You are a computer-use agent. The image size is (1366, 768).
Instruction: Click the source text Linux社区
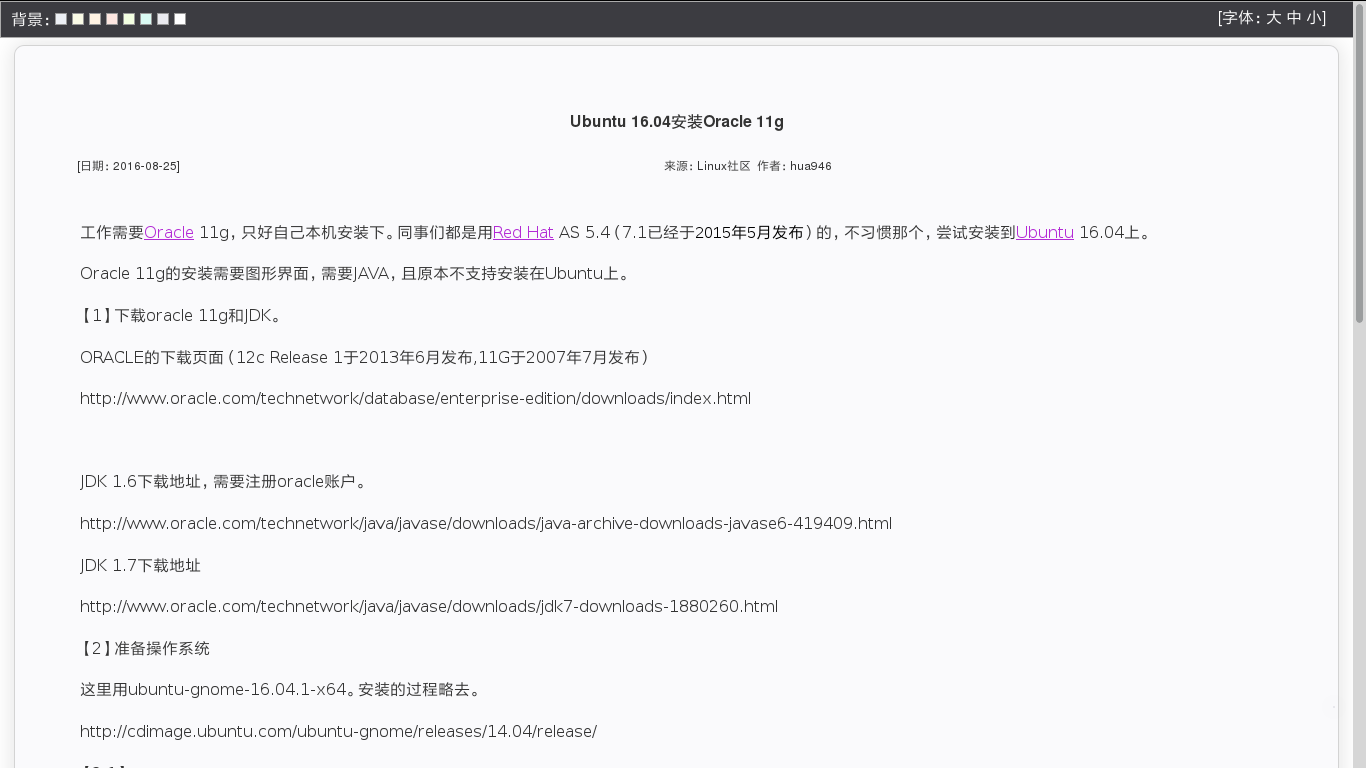click(724, 166)
